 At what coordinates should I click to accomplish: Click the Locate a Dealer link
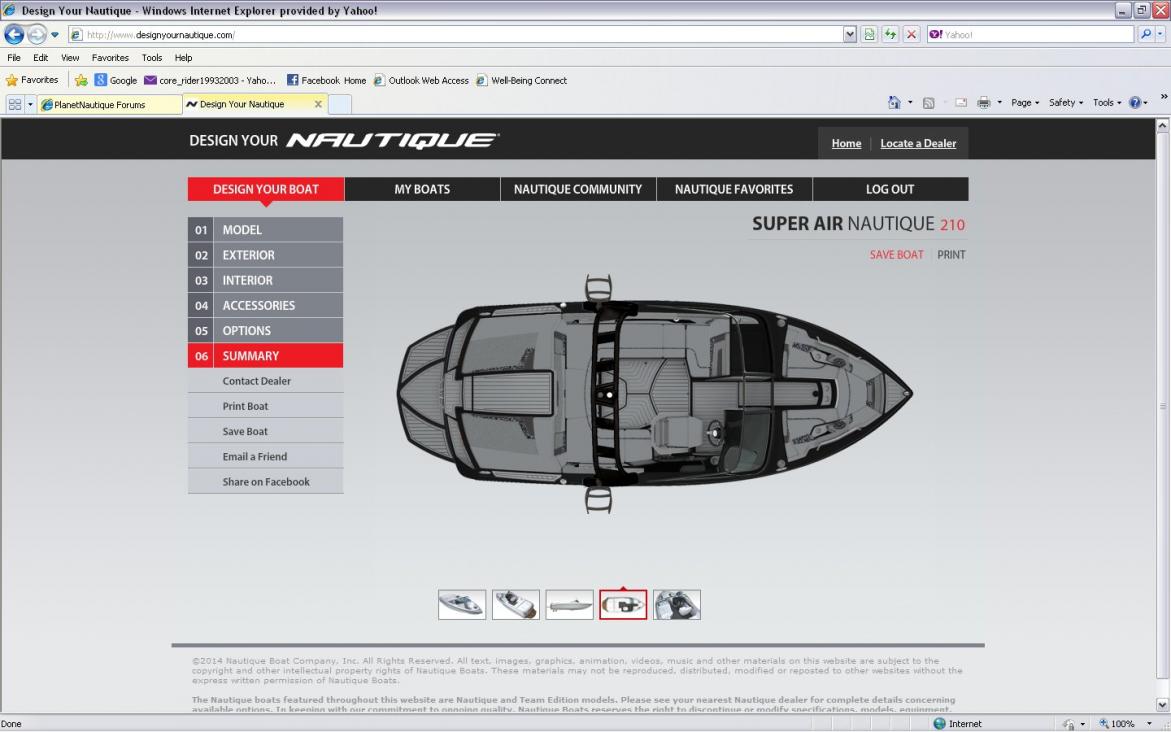(918, 143)
